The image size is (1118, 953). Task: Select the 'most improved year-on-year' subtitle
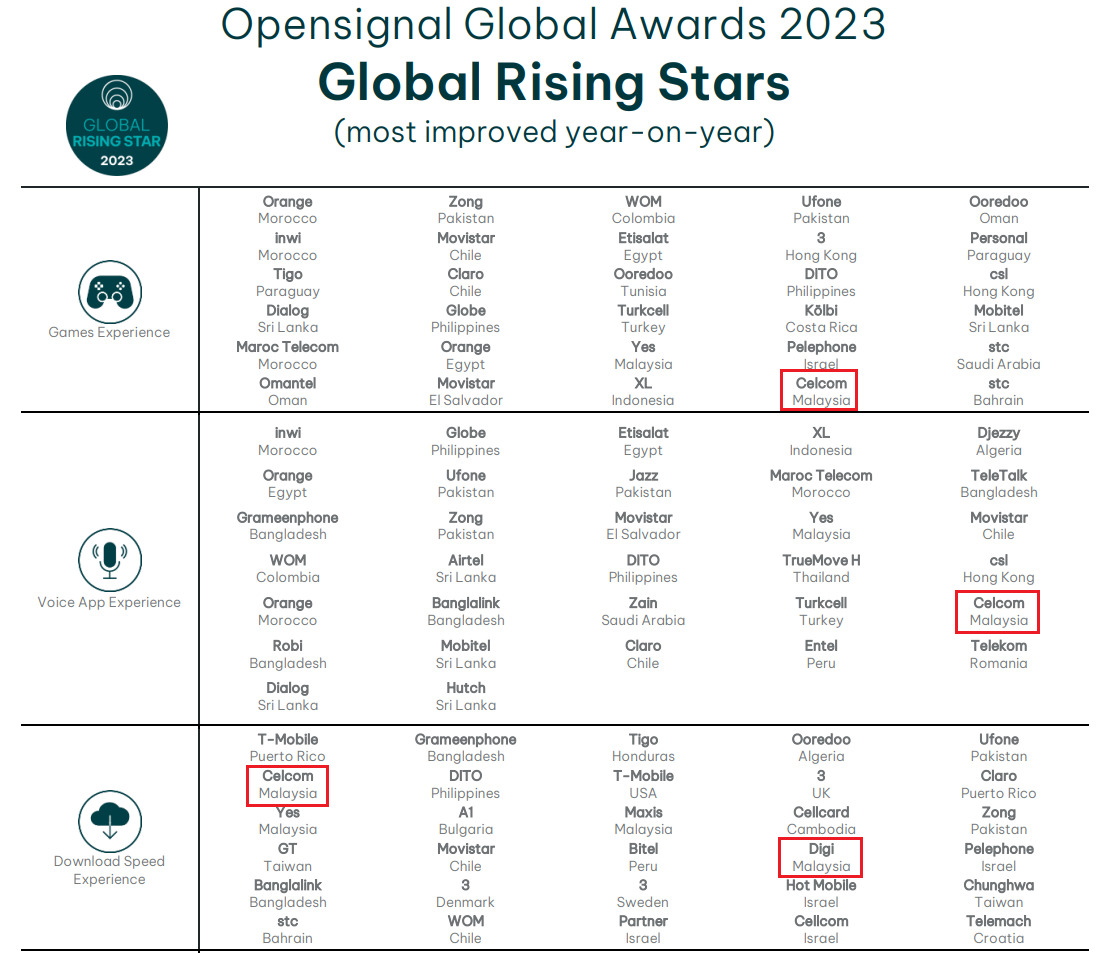pyautogui.click(x=553, y=131)
